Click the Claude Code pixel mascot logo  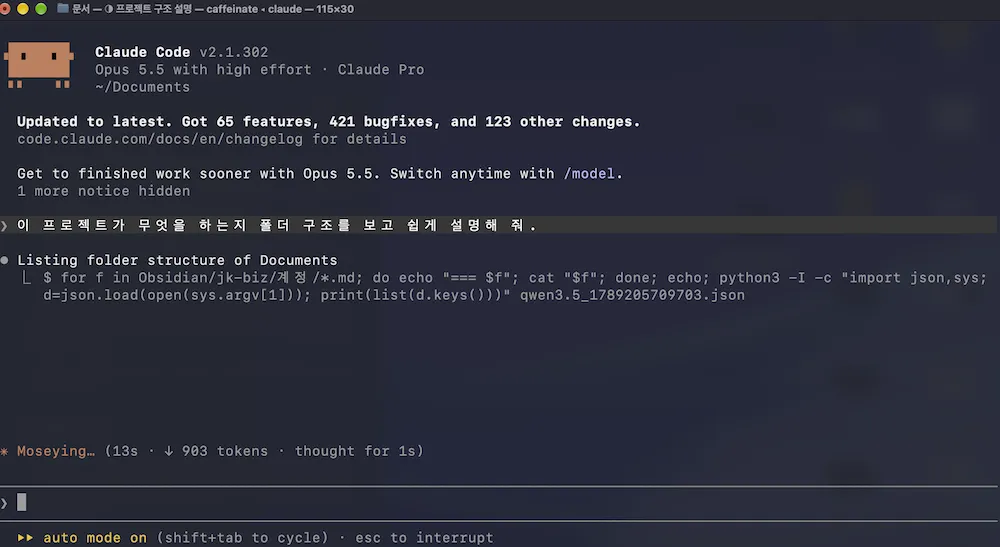click(x=39, y=64)
